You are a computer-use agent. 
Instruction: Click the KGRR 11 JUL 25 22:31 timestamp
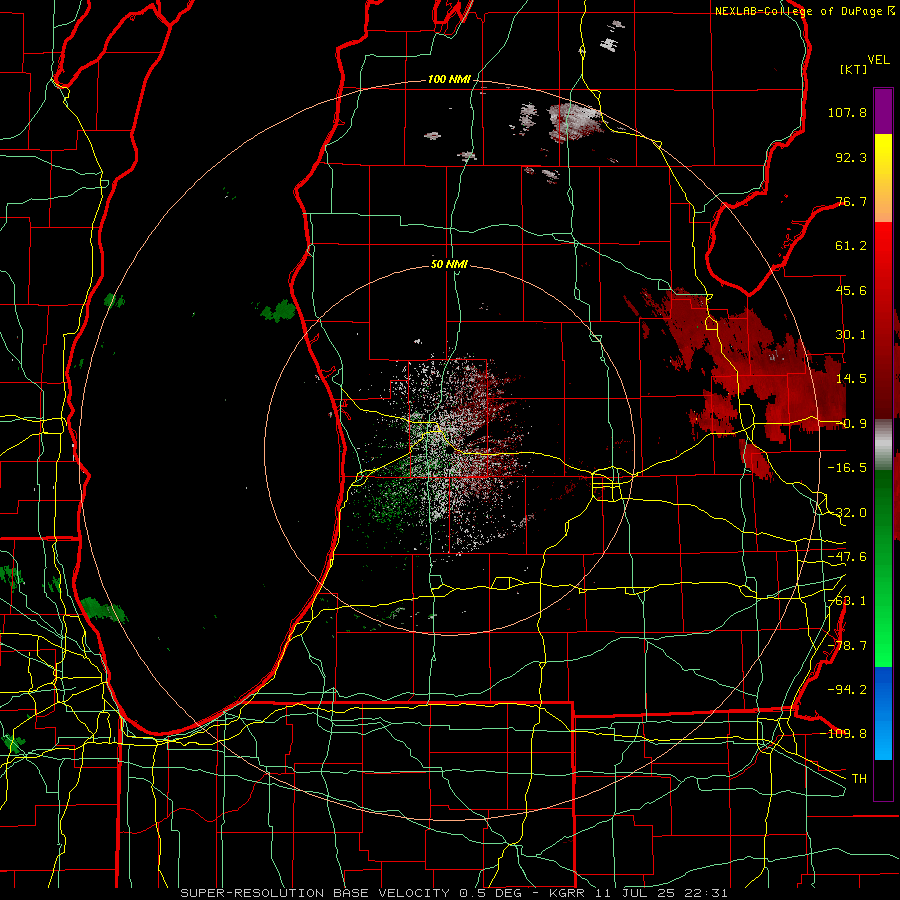click(x=638, y=893)
